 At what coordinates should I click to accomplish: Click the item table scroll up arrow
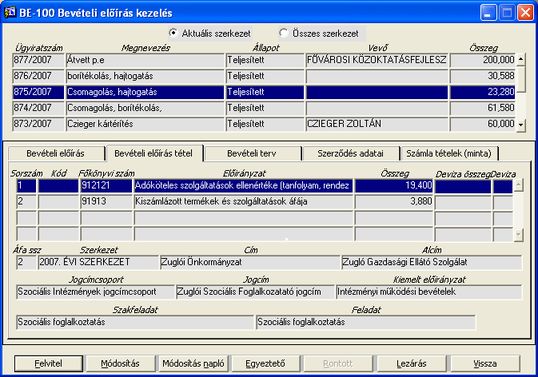tap(518, 185)
